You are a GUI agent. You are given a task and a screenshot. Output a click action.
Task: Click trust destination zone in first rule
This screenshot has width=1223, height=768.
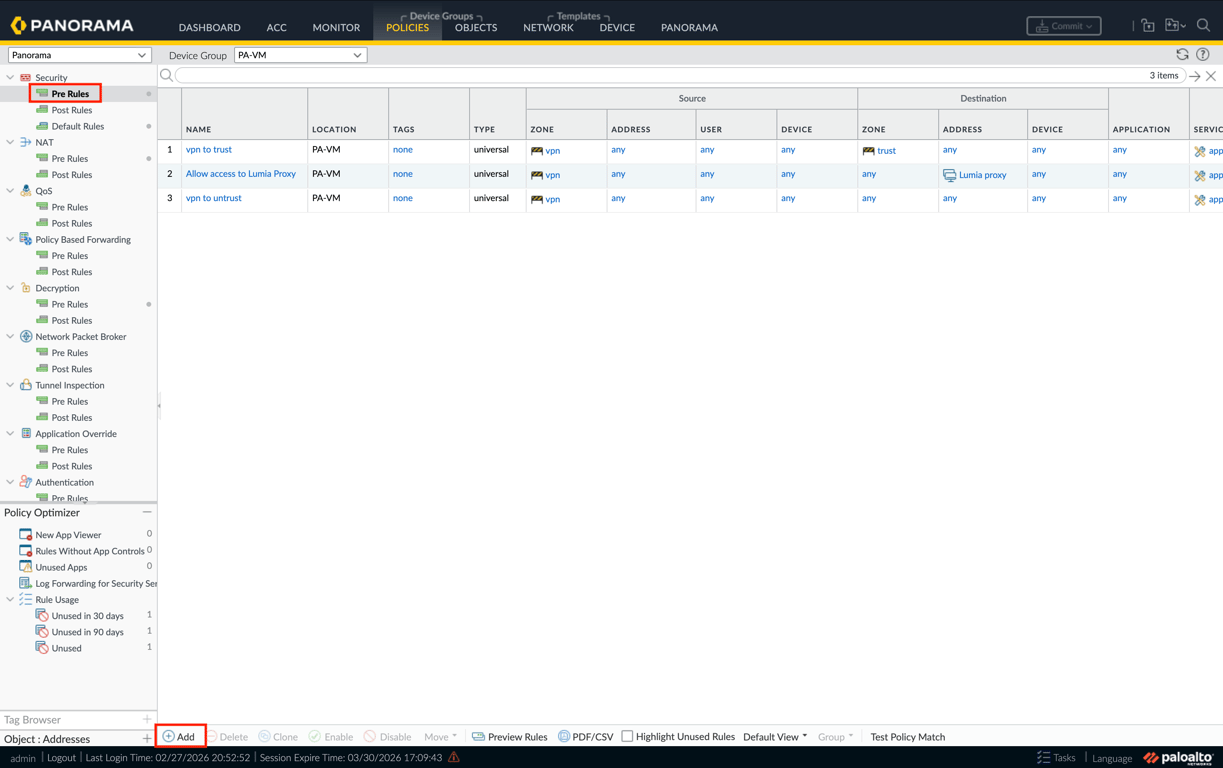click(886, 151)
